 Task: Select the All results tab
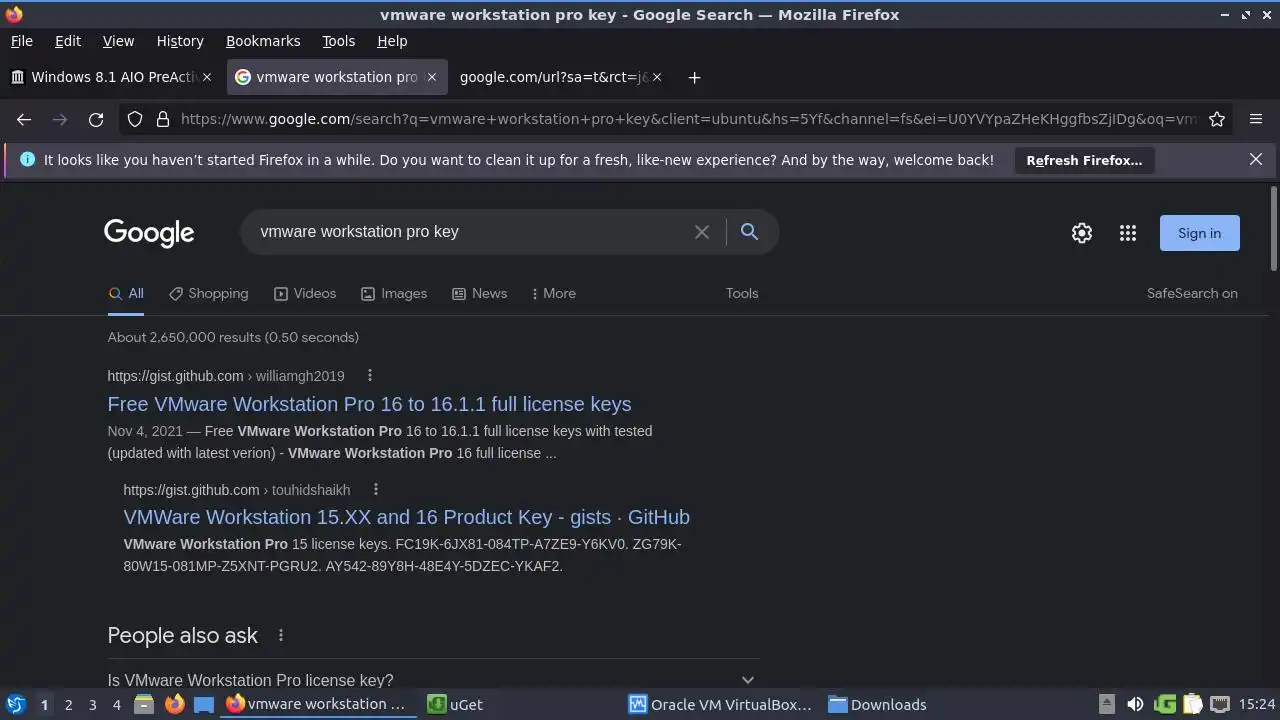coord(126,293)
